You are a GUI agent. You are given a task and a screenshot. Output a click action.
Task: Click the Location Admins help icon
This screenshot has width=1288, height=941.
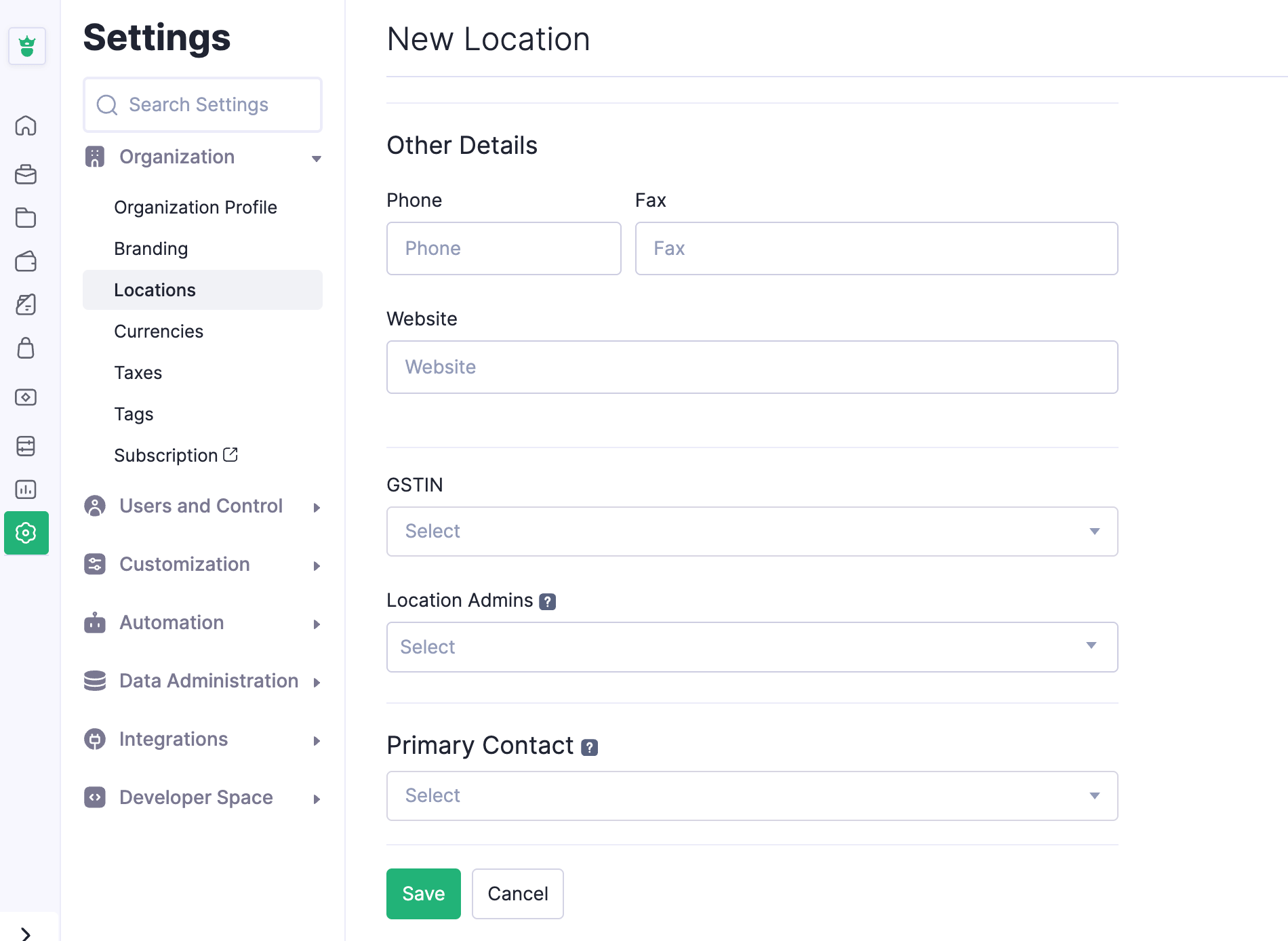(x=548, y=601)
